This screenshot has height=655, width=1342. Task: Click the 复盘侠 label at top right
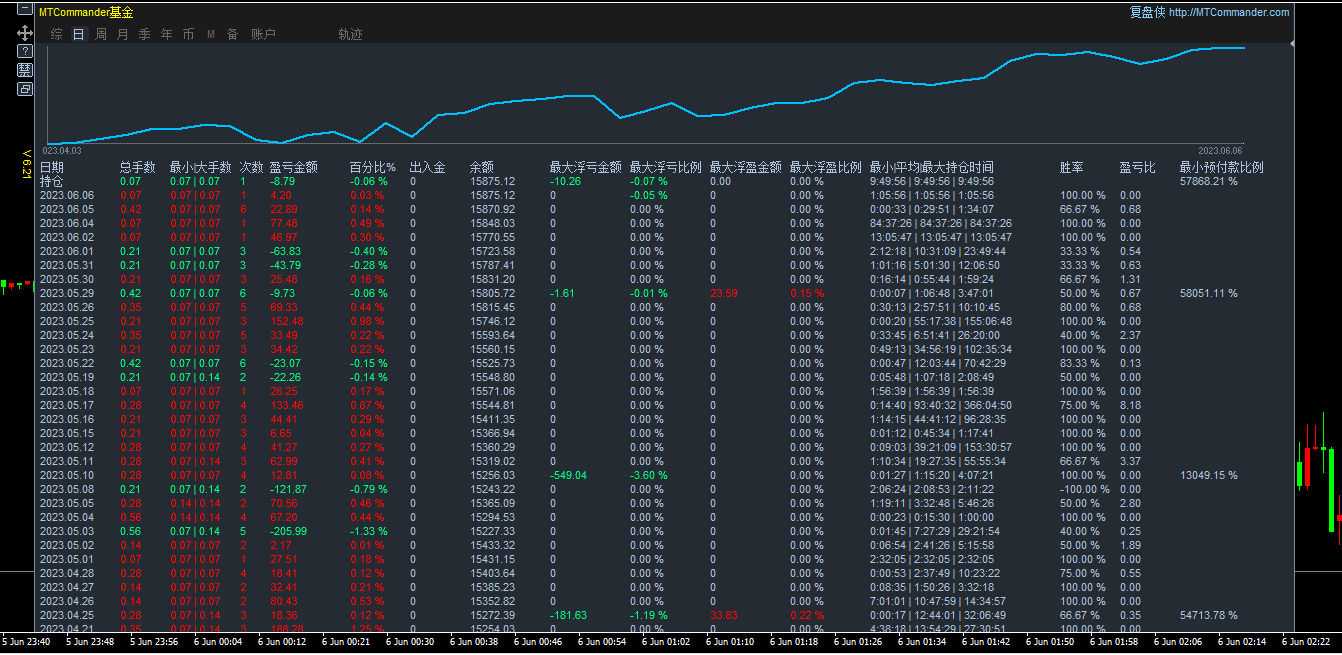1147,12
